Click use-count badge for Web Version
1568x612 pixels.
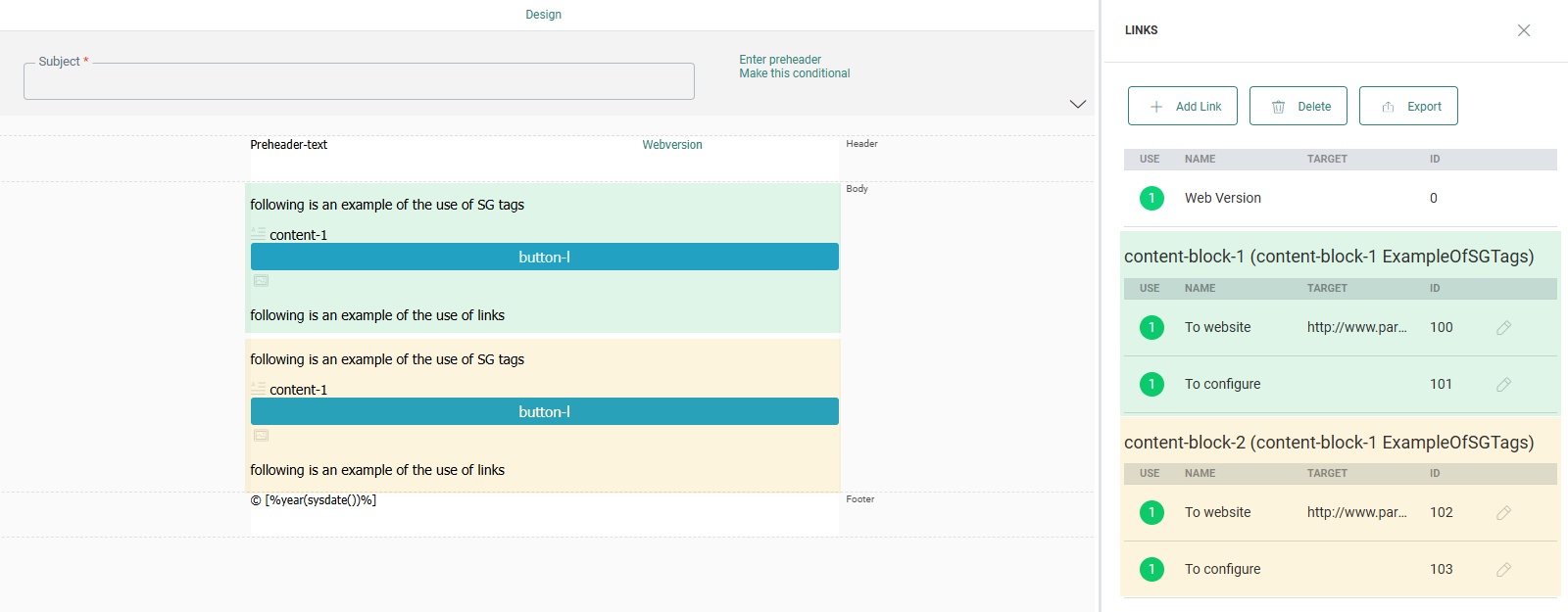[x=1151, y=199]
